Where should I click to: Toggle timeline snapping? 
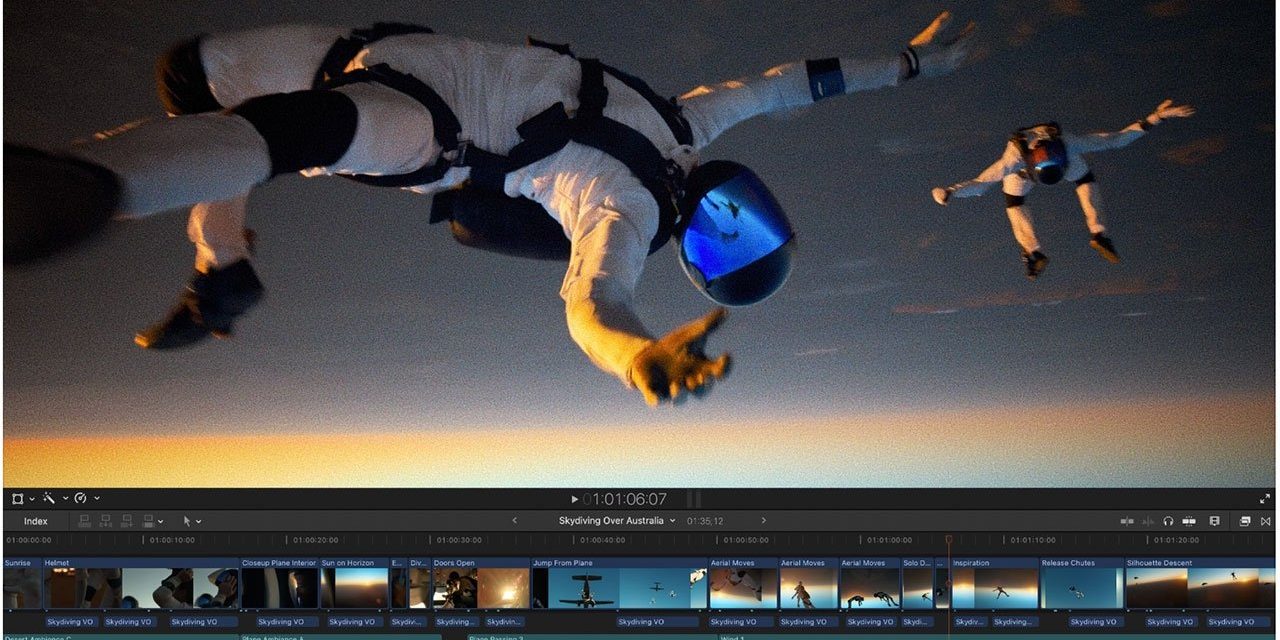1189,521
